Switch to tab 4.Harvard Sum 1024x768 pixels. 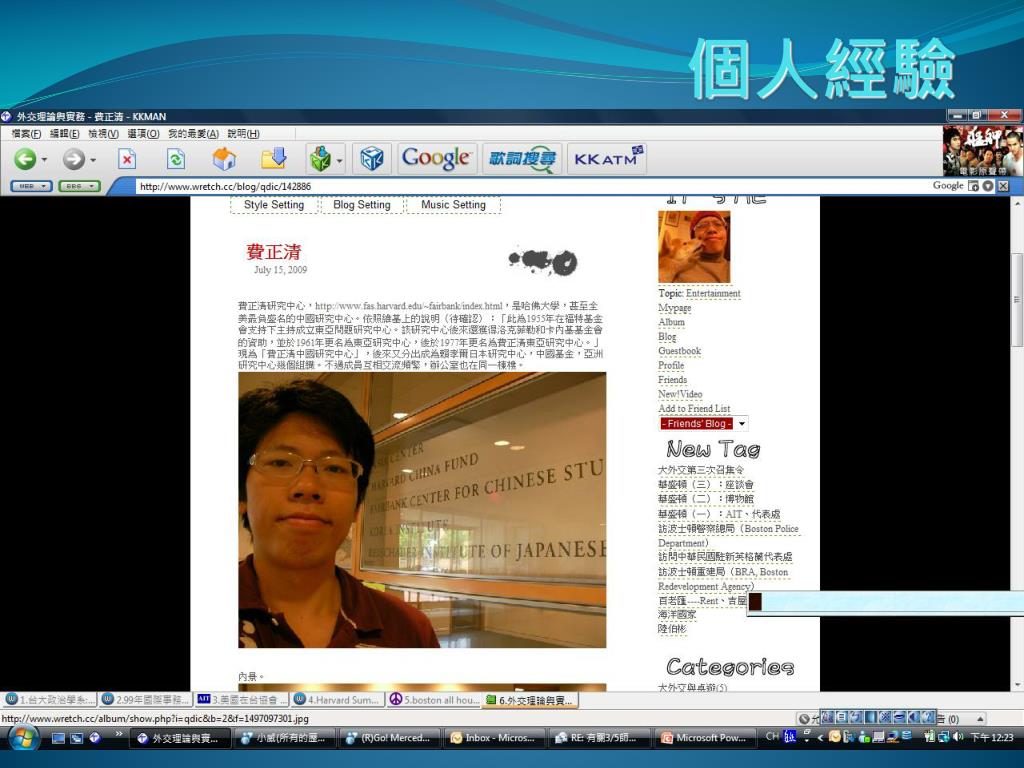(x=338, y=700)
